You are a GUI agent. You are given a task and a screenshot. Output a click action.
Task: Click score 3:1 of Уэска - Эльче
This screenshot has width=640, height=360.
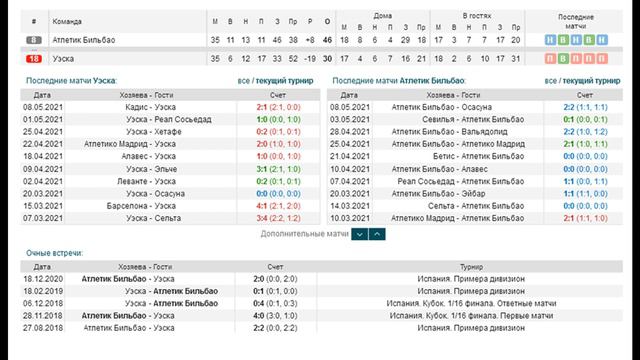(x=261, y=169)
